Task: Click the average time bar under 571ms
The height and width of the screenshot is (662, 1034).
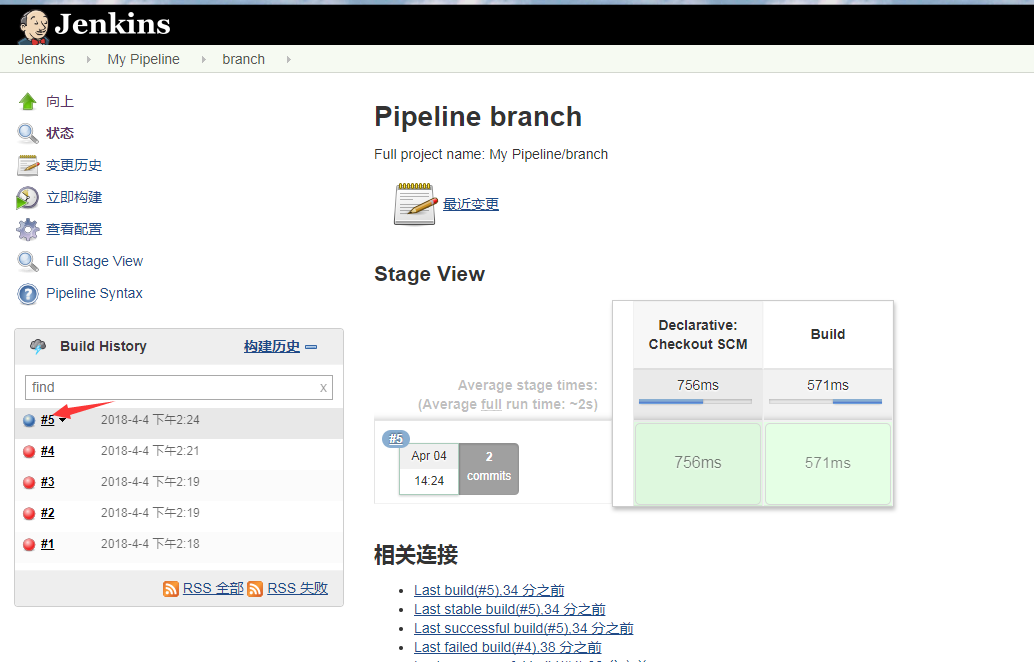Action: pyautogui.click(x=825, y=402)
